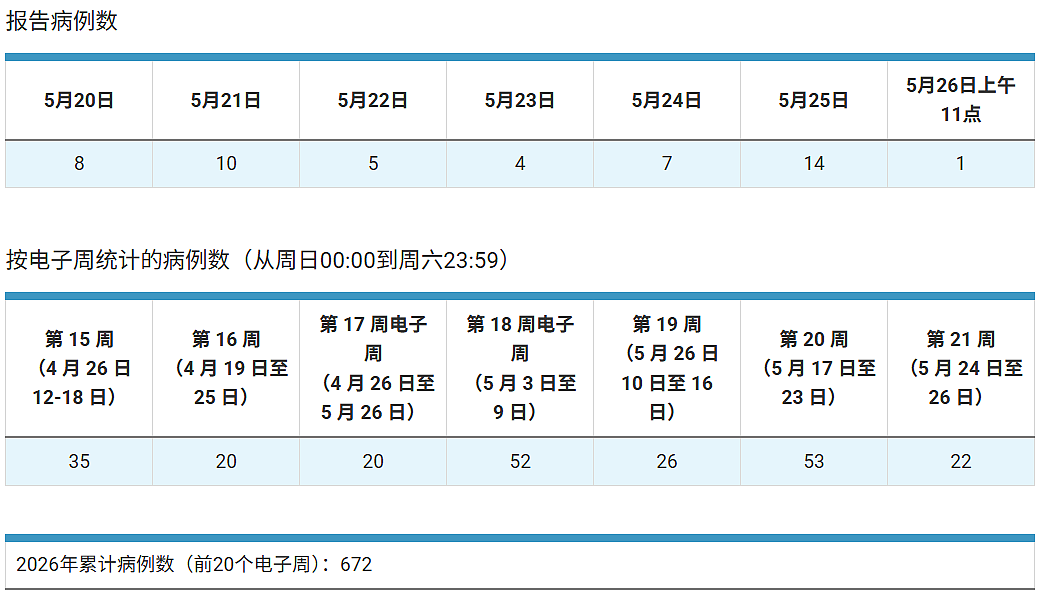This screenshot has width=1041, height=592.
Task: Select the '第 17 周电子周' column header
Action: (373, 368)
